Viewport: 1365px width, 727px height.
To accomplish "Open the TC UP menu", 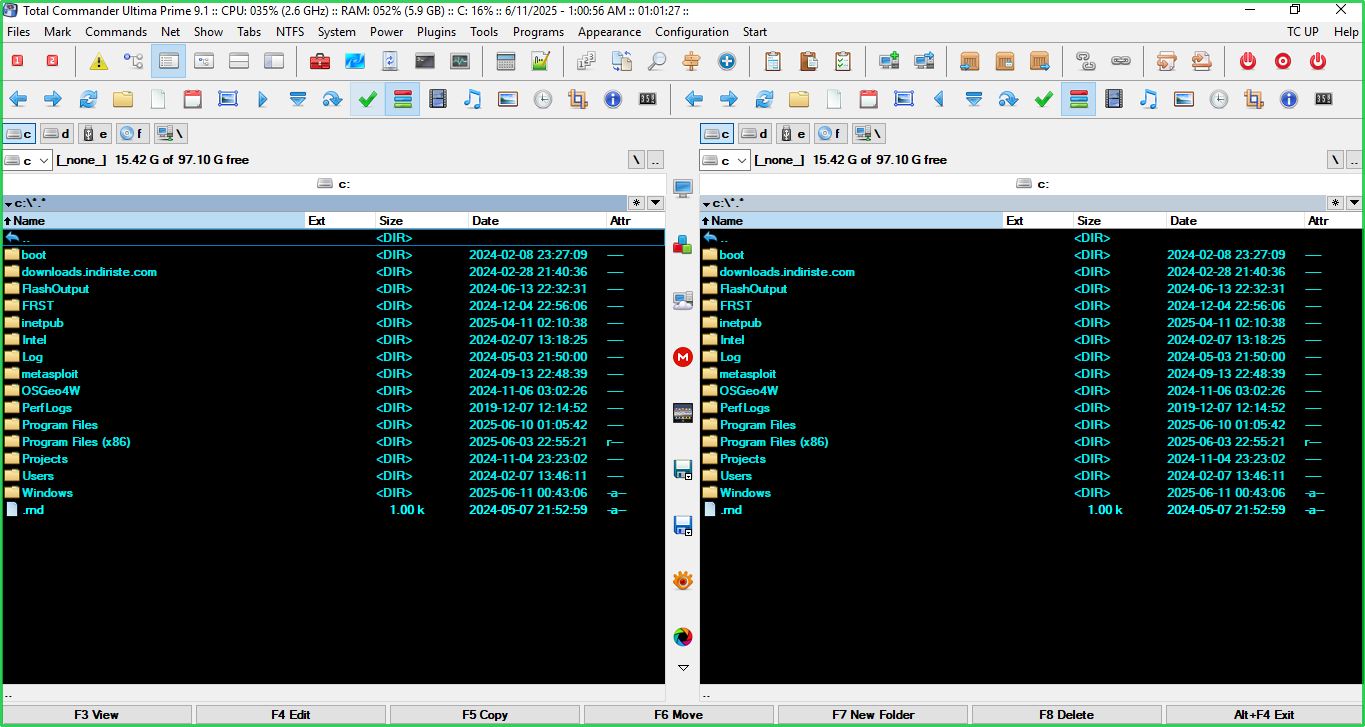I will [x=1302, y=31].
